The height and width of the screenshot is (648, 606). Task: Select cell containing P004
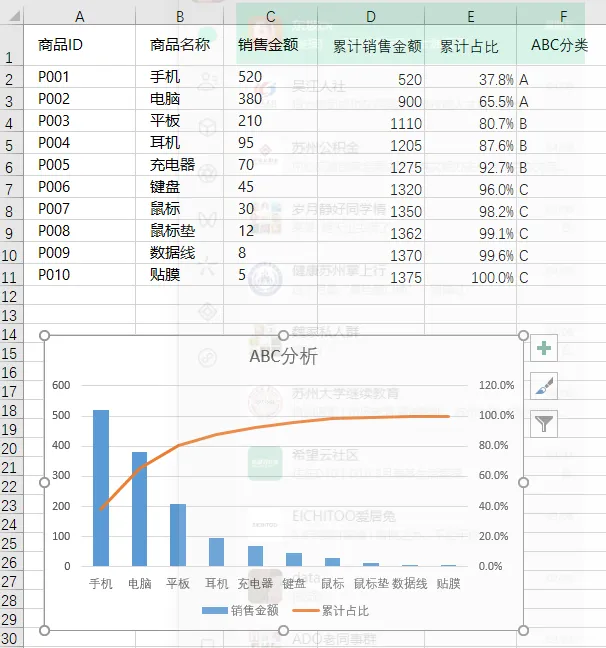click(x=79, y=143)
